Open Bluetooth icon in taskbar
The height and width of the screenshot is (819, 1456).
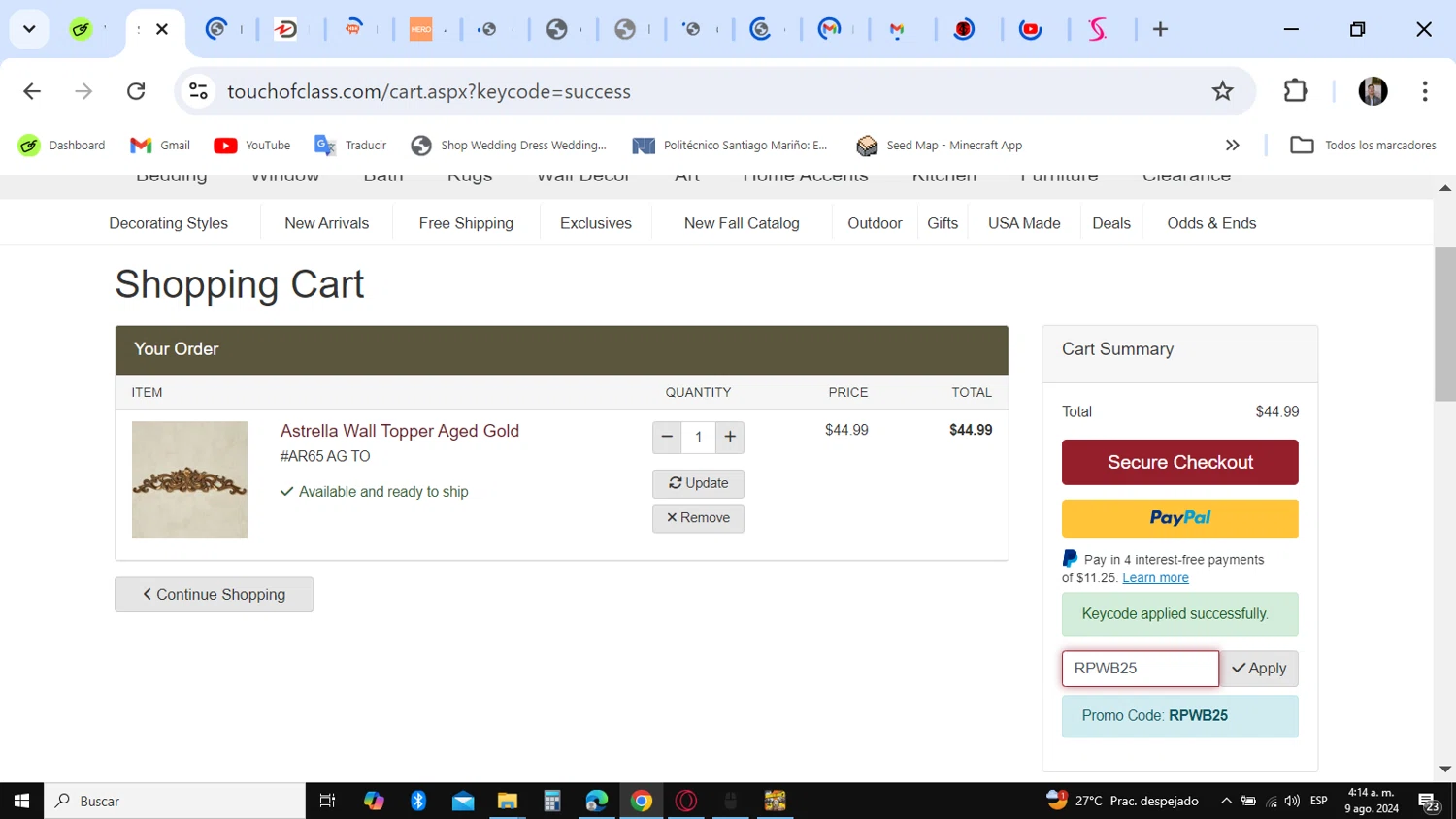coord(418,801)
